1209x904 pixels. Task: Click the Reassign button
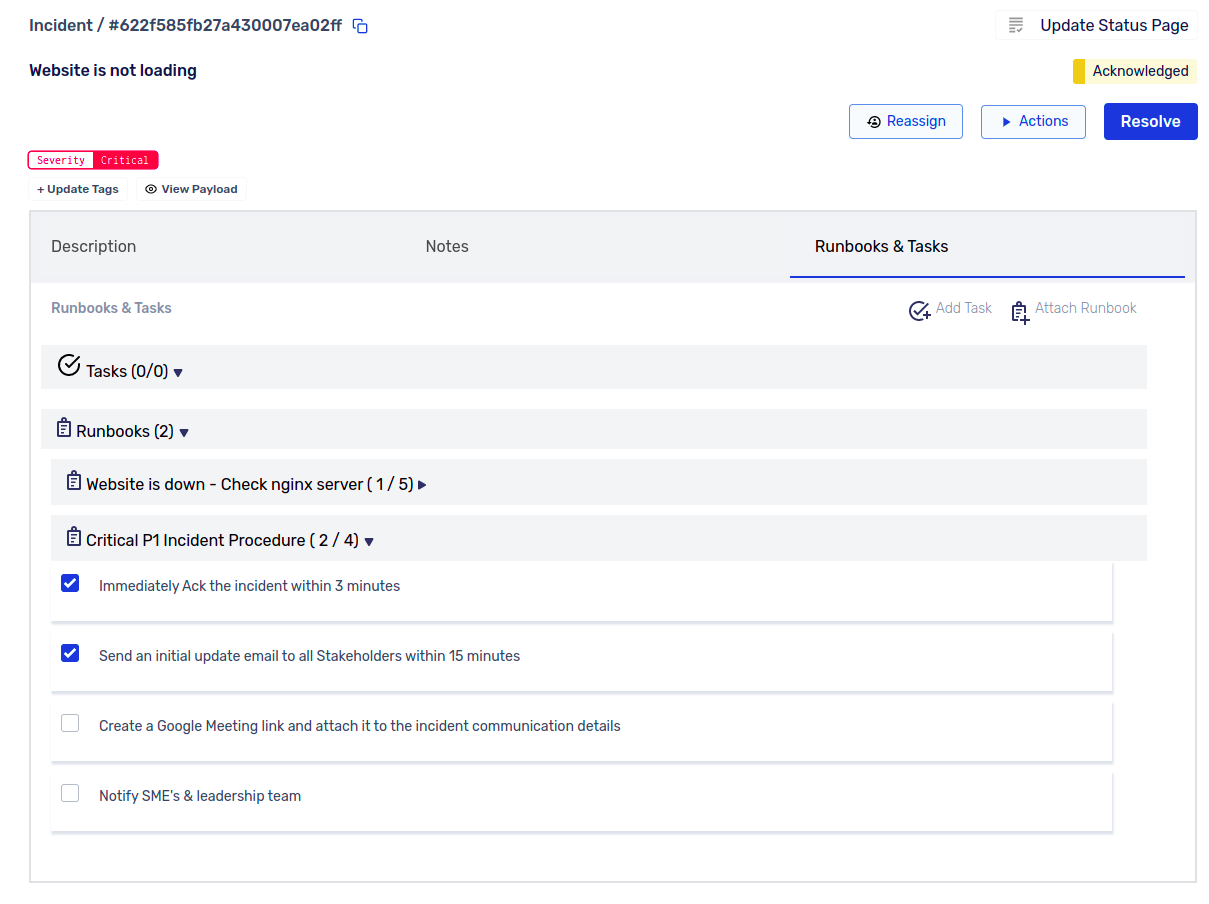coord(906,121)
